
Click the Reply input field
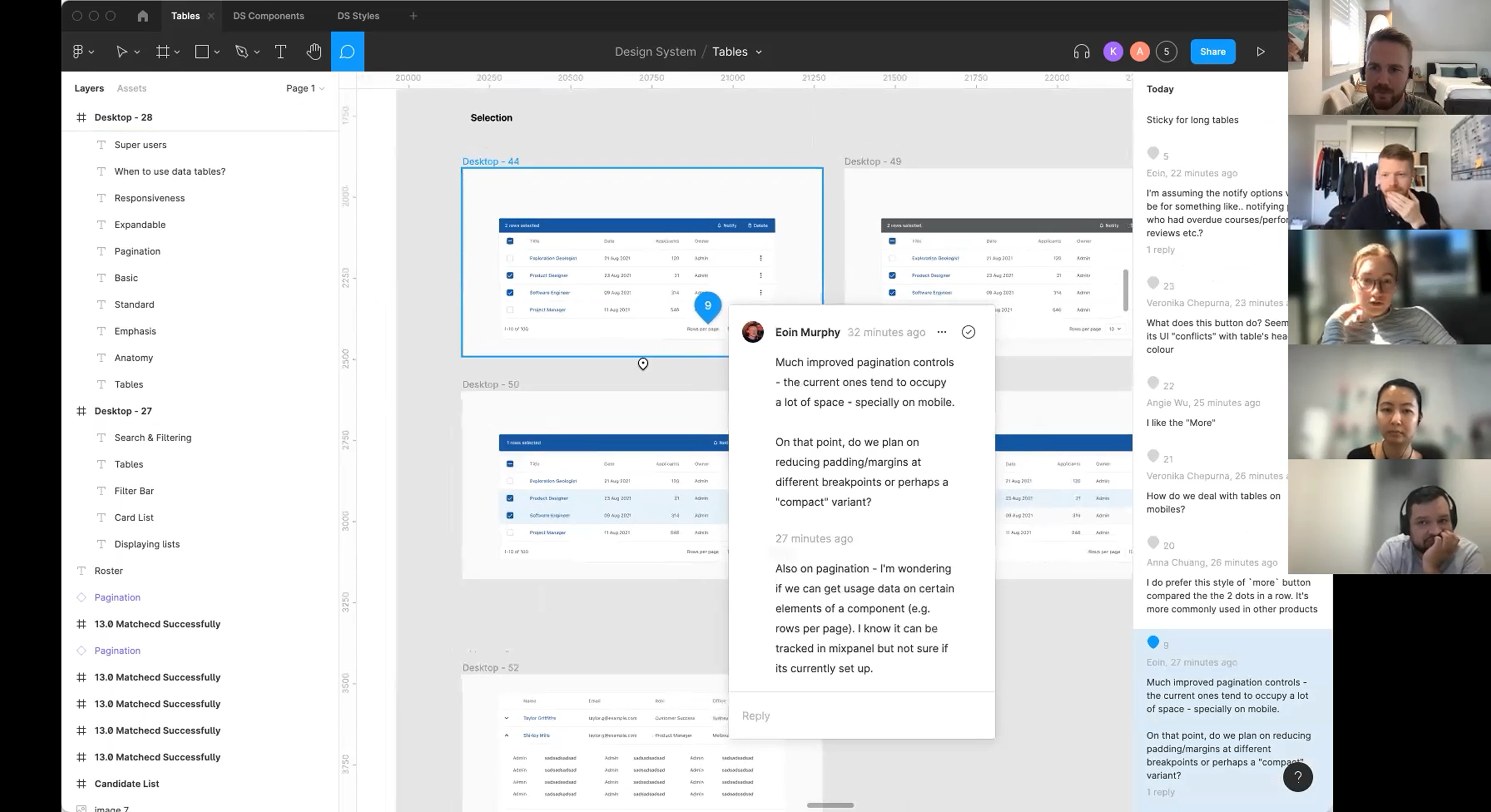pyautogui.click(x=862, y=715)
